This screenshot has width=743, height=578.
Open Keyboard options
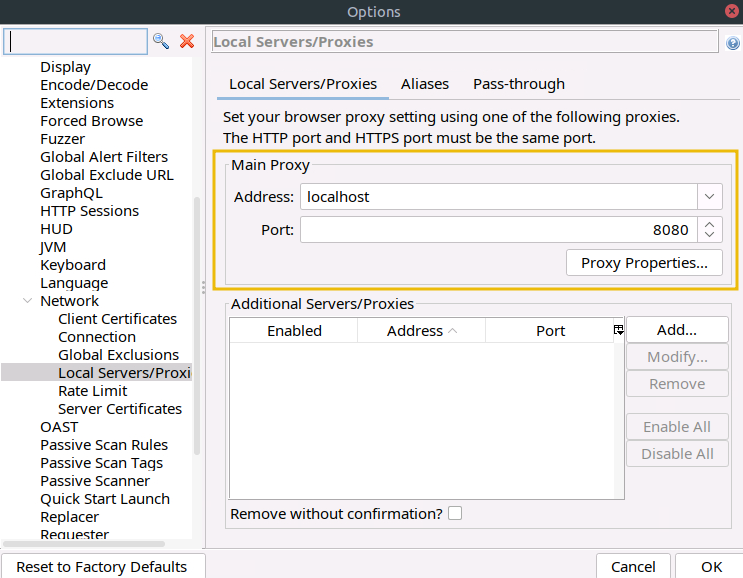click(x=73, y=265)
